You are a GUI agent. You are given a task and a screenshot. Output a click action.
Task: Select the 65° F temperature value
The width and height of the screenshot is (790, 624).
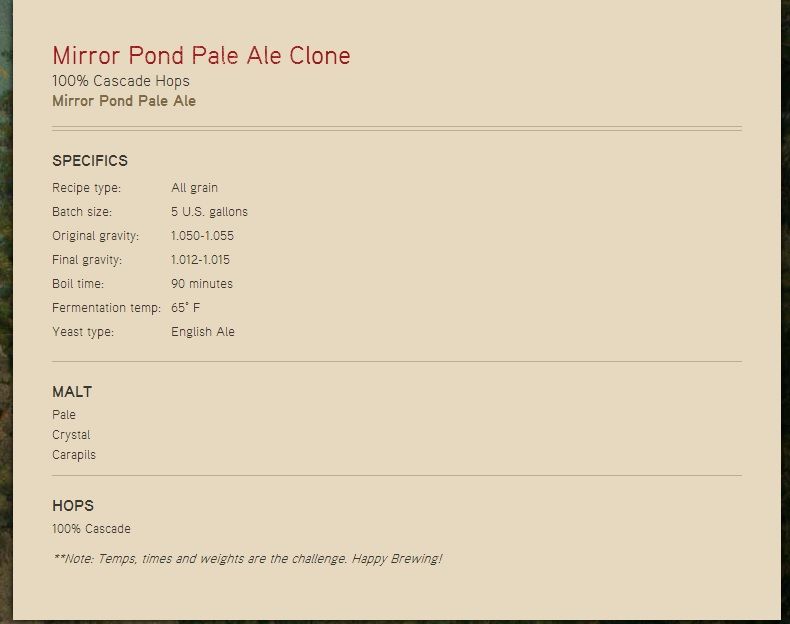(185, 308)
